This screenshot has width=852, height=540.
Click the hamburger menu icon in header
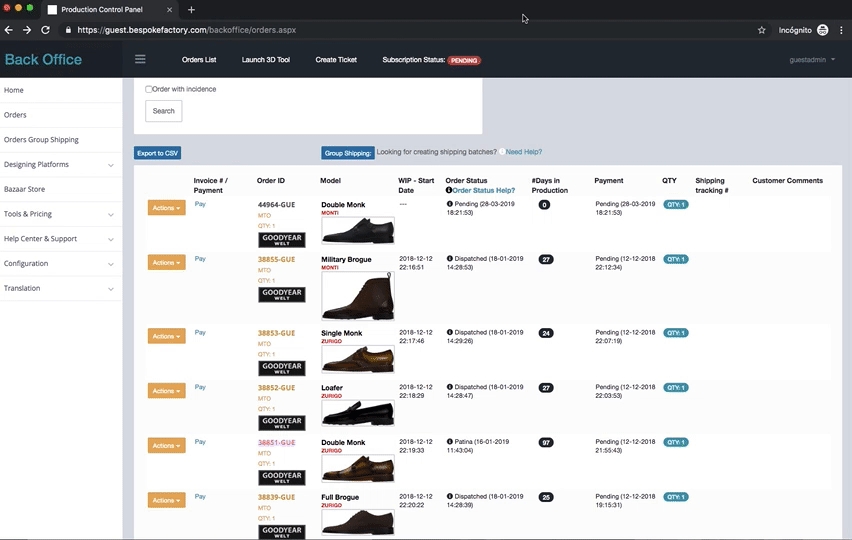click(x=140, y=60)
